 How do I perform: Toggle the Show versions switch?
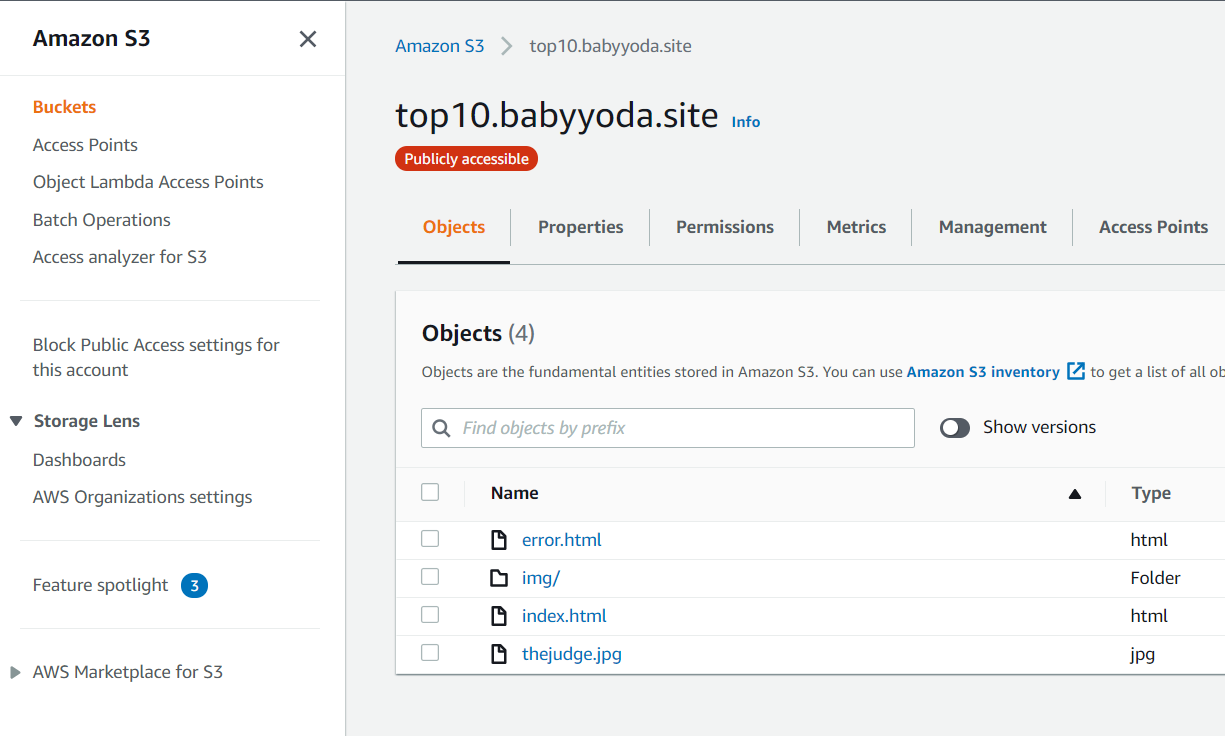click(955, 428)
